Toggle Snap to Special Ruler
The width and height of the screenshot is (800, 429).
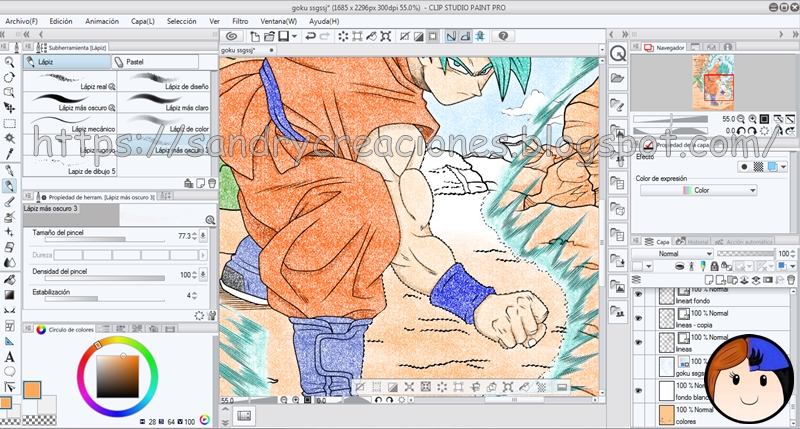click(465, 36)
